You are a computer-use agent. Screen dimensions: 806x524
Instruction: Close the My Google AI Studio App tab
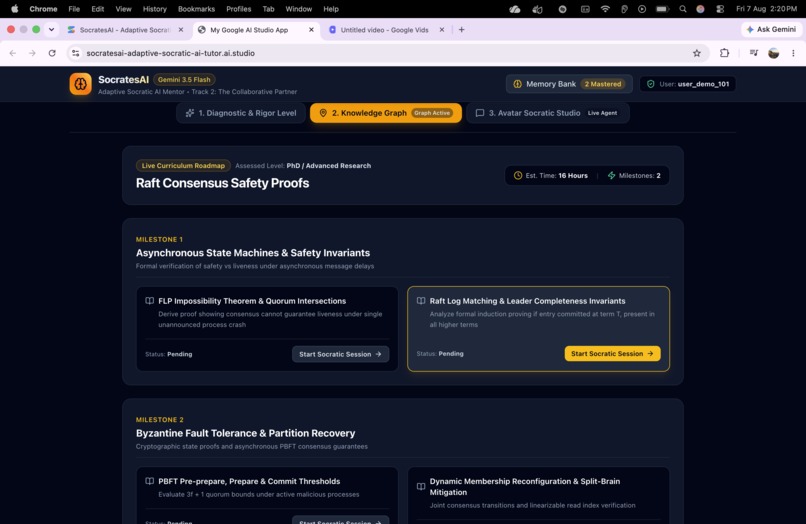point(311,30)
